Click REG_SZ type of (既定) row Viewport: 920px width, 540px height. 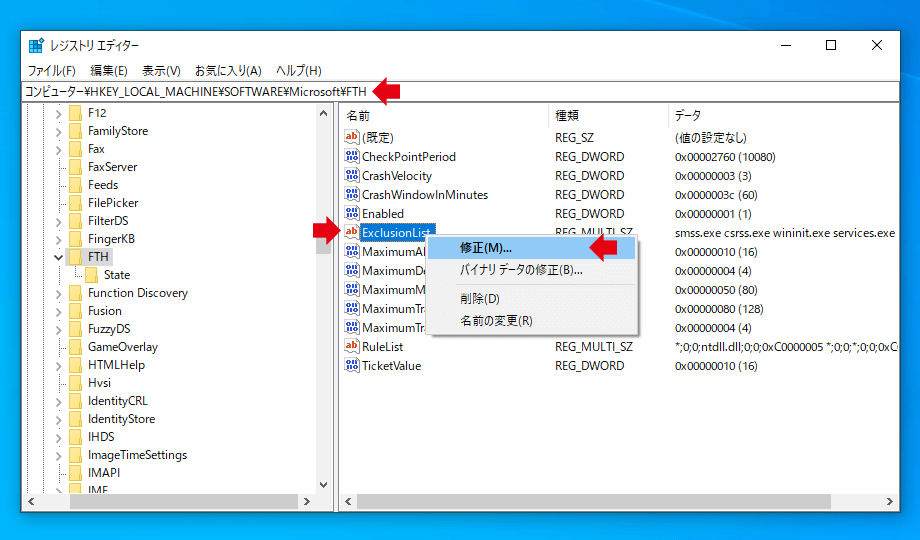[x=574, y=138]
